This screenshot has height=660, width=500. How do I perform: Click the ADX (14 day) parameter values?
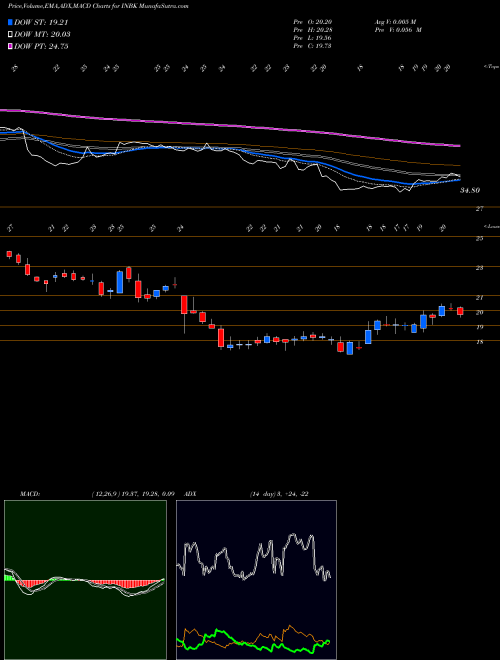point(279,494)
